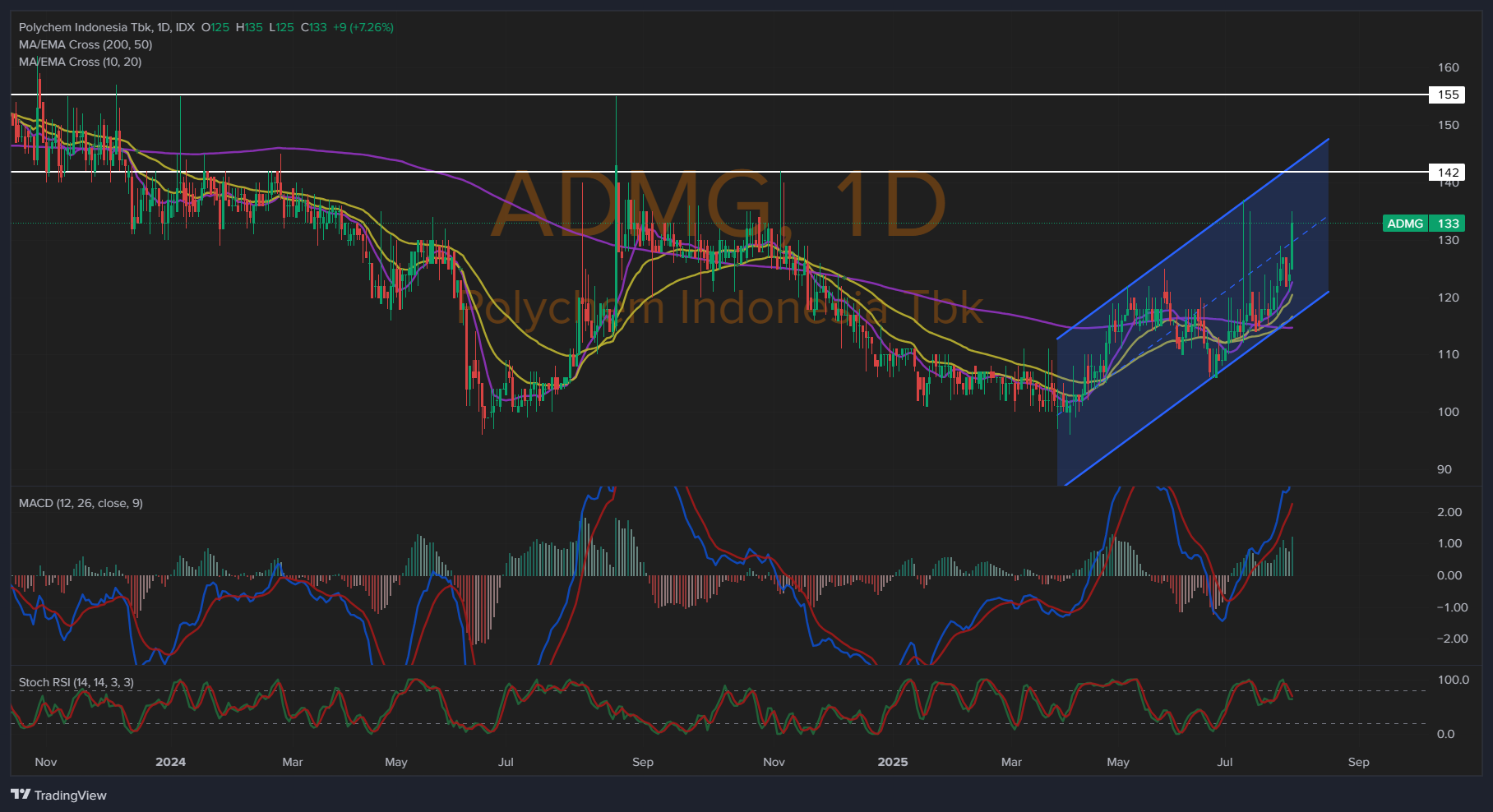Image resolution: width=1493 pixels, height=812 pixels.
Task: Click the 130 price axis label
Action: click(1449, 240)
